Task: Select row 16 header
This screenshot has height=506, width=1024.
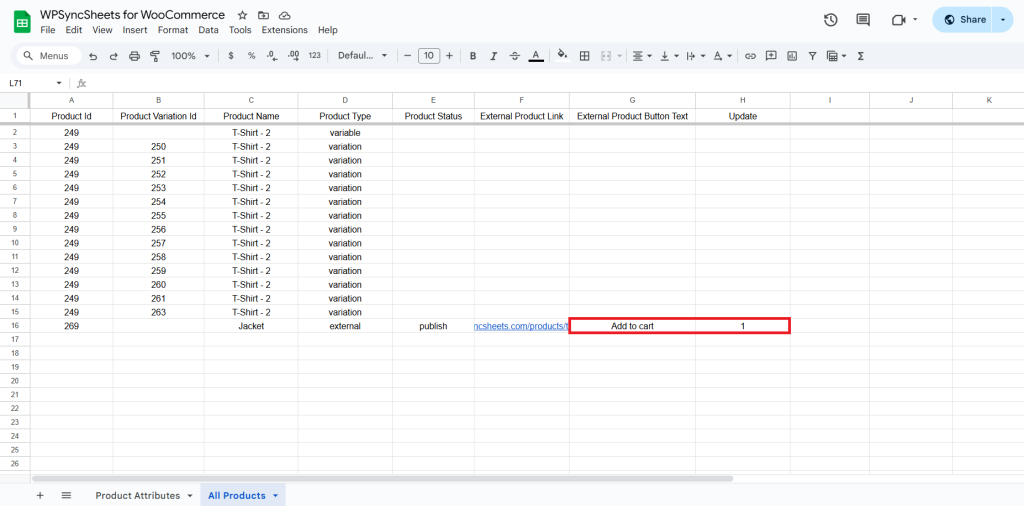Action: pos(15,326)
